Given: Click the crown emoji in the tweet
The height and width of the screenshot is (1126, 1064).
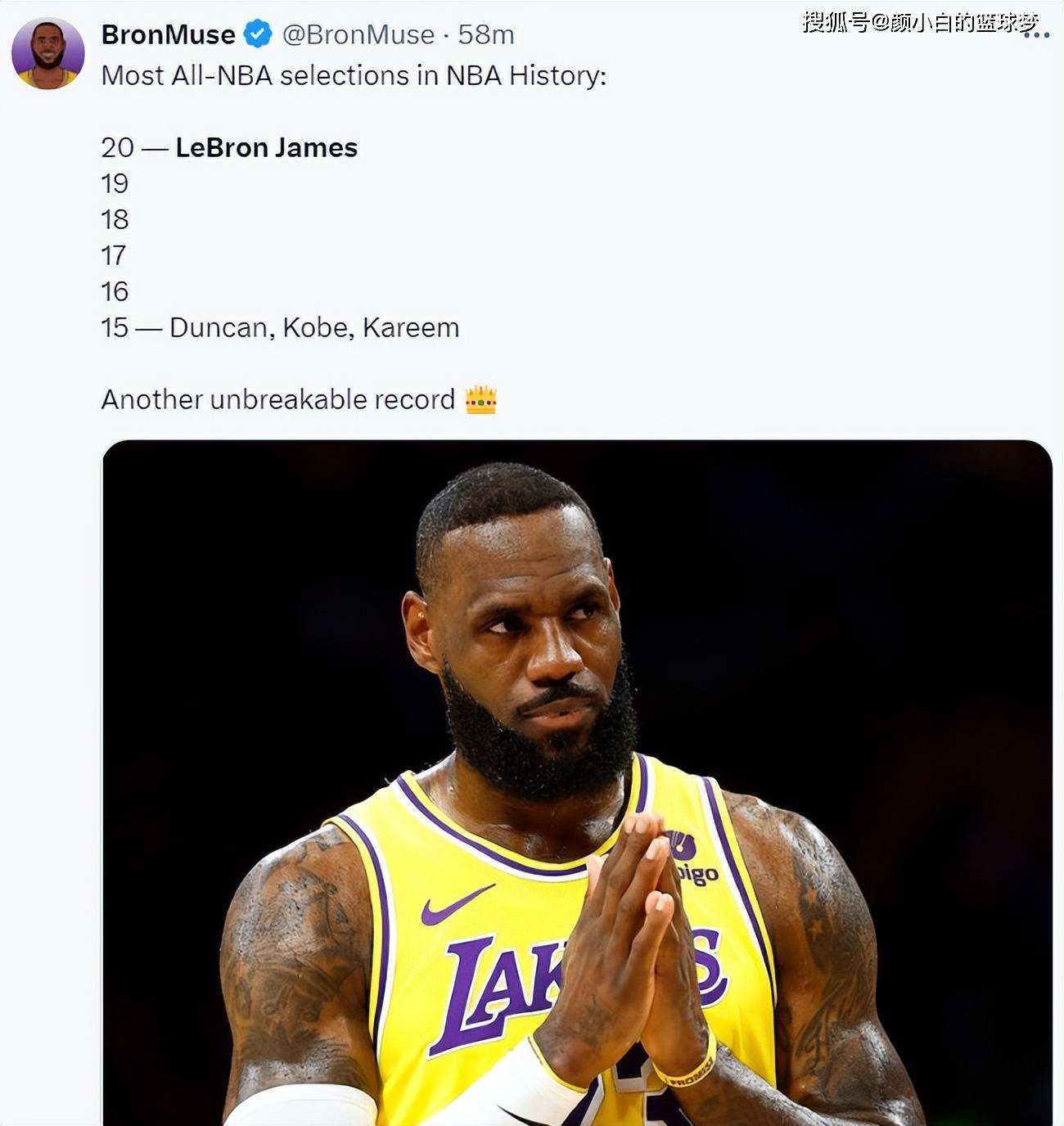Looking at the screenshot, I should (x=480, y=399).
